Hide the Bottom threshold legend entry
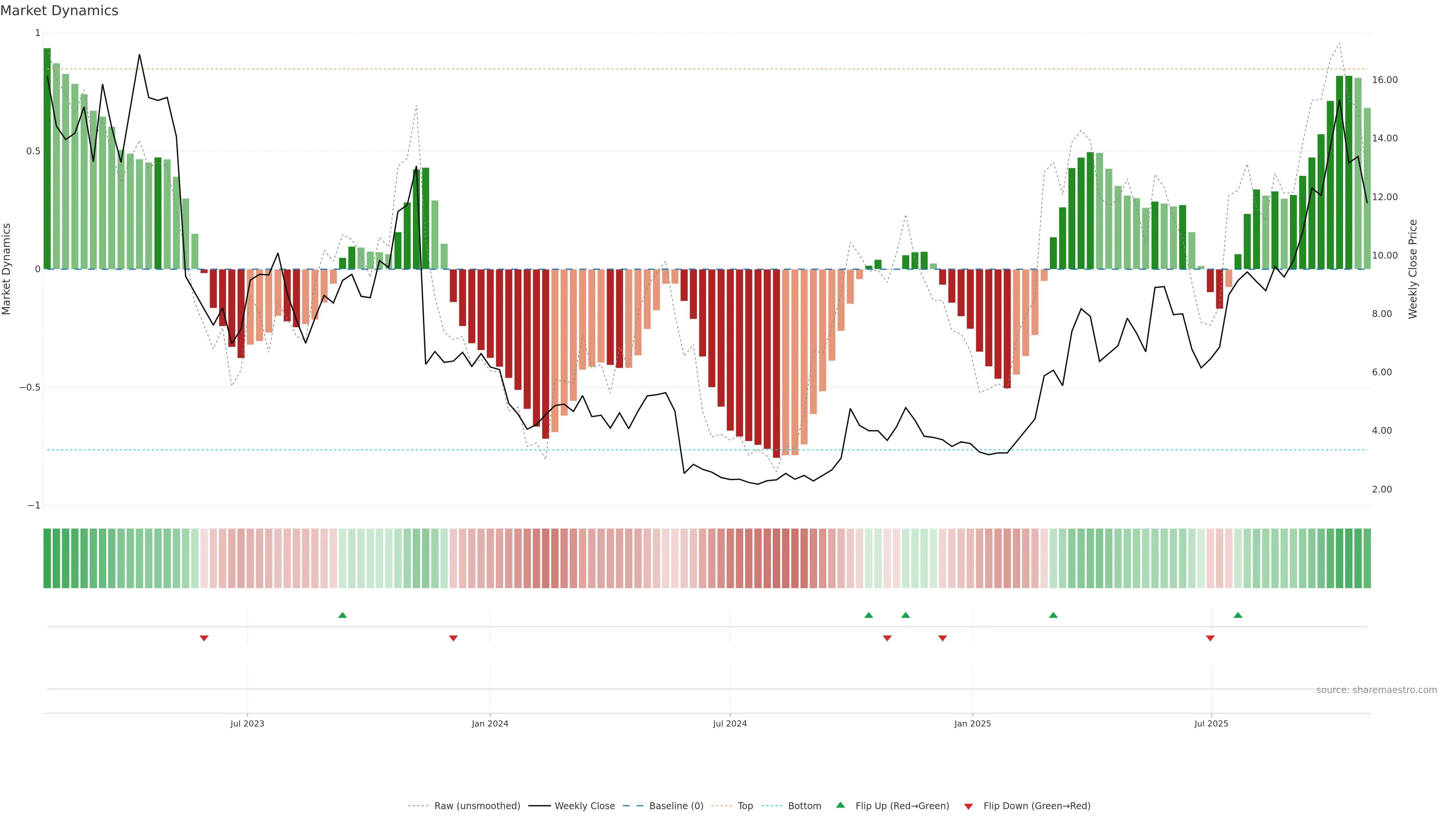 point(804,806)
